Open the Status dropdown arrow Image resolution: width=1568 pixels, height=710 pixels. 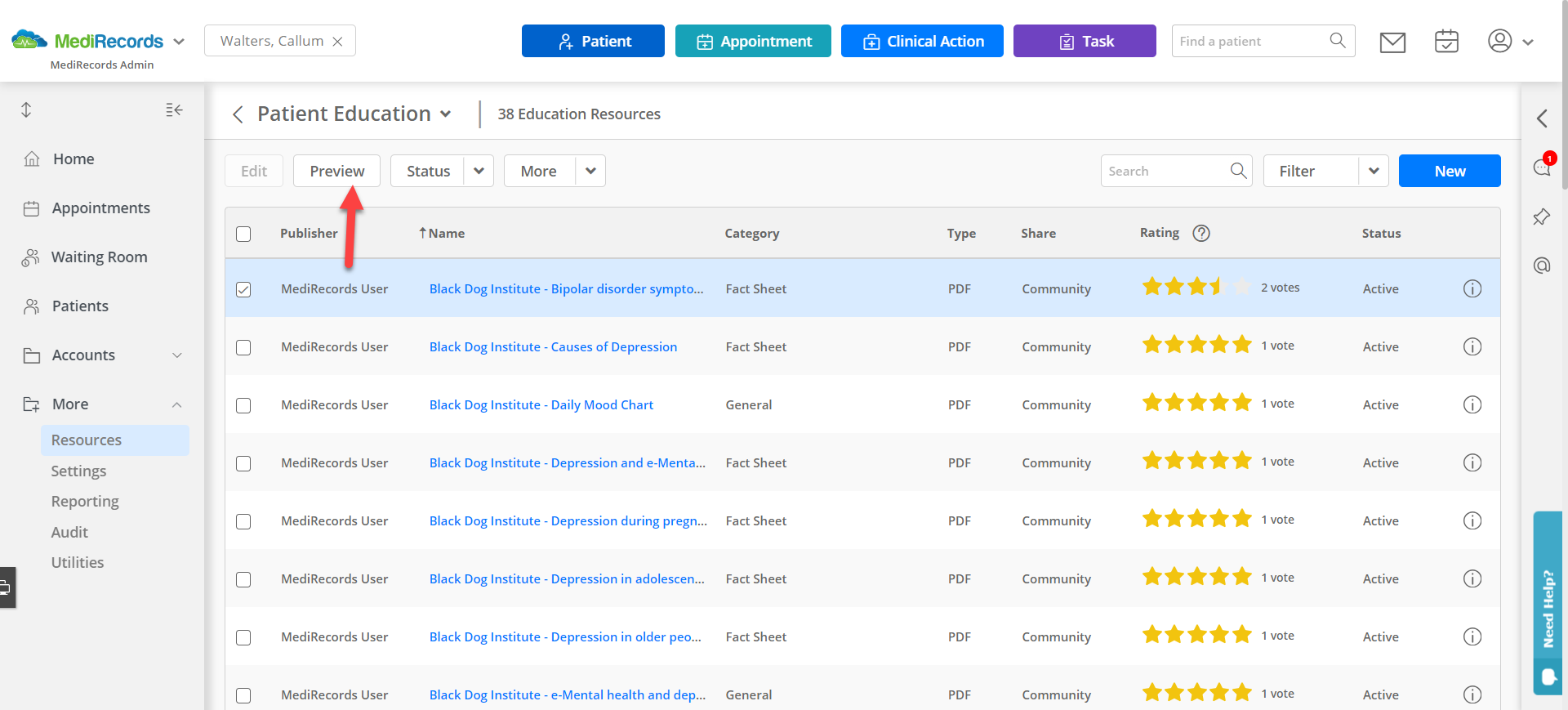(479, 171)
